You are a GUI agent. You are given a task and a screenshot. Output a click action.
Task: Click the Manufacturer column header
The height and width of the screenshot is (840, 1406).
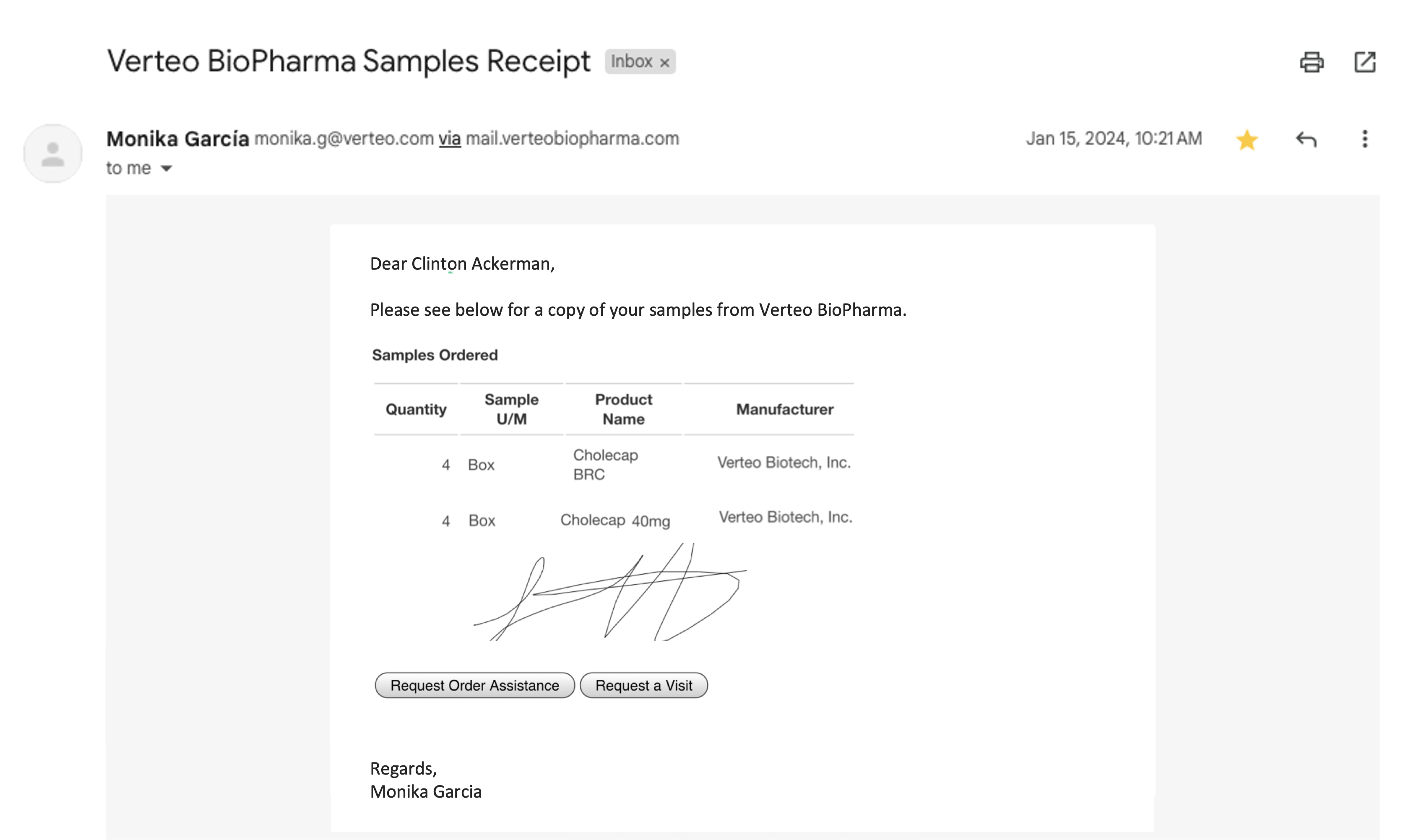coord(784,409)
